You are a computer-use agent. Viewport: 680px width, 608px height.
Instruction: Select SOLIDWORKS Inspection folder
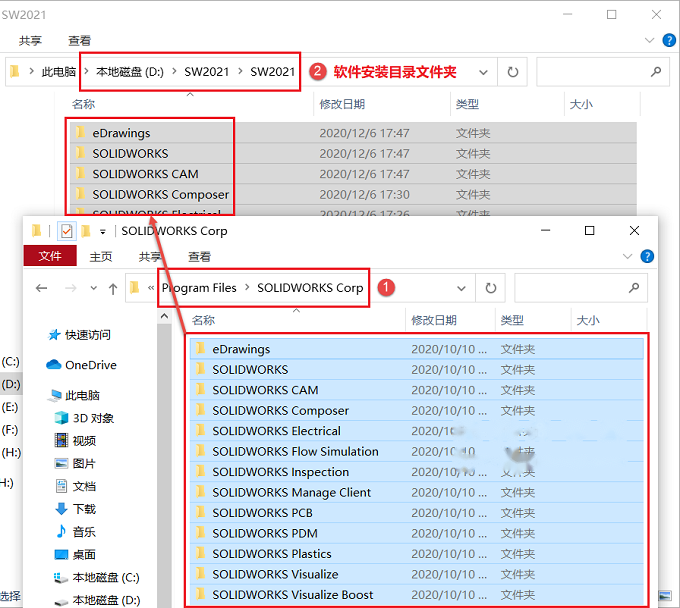416,472
